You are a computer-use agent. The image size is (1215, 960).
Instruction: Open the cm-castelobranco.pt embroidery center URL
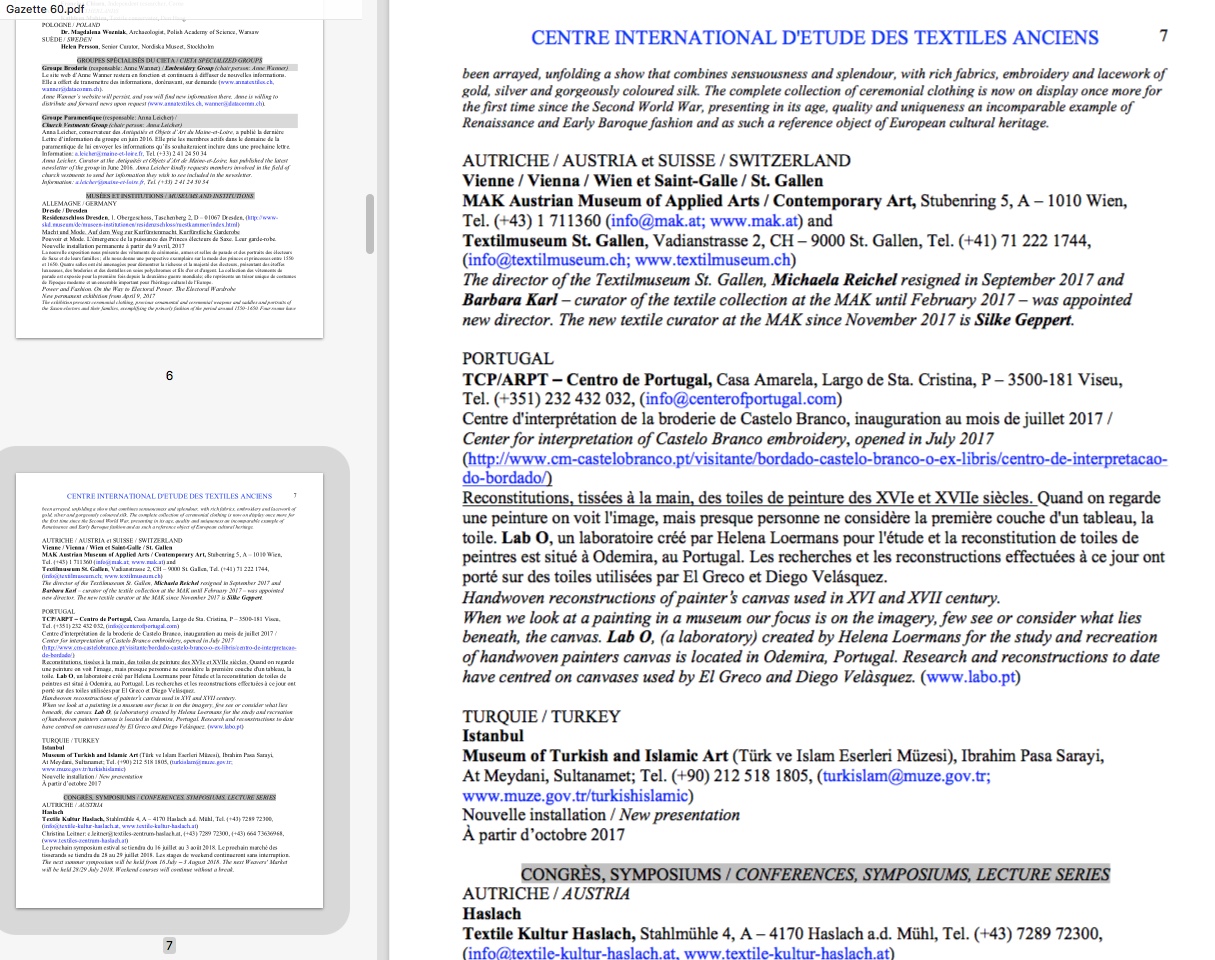click(814, 468)
